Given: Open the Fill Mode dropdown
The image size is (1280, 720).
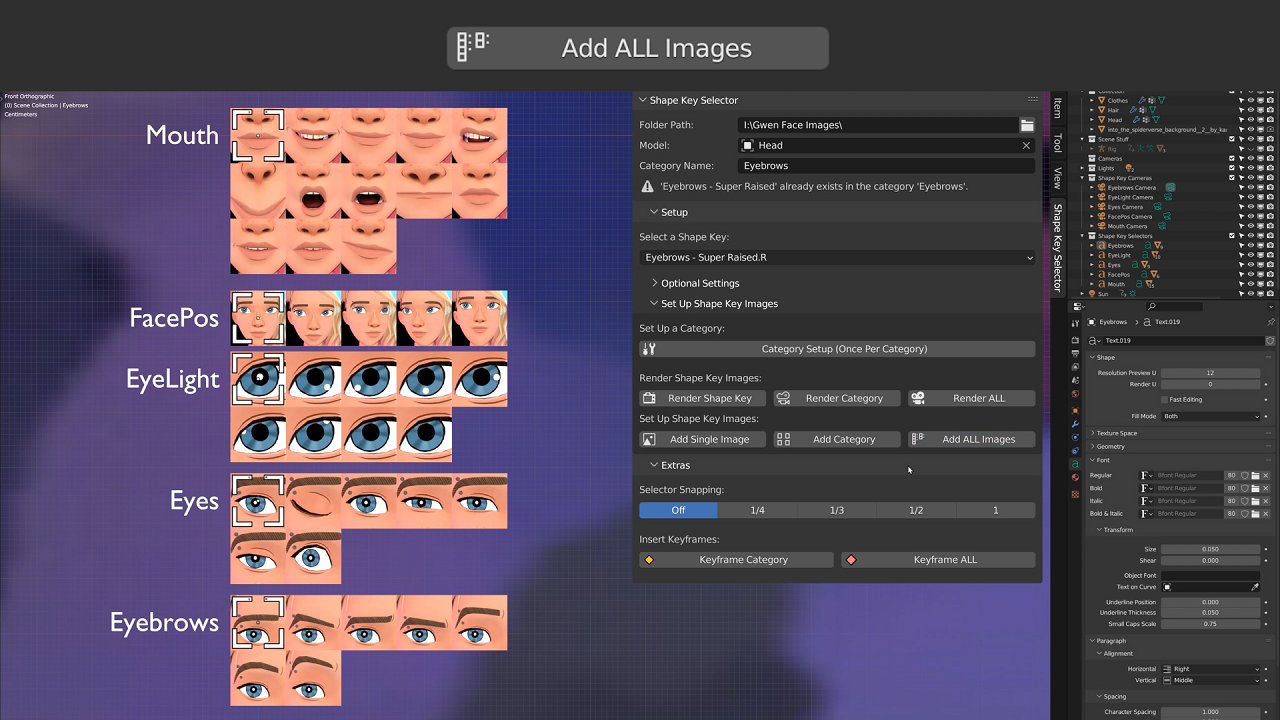Looking at the screenshot, I should click(x=1210, y=416).
